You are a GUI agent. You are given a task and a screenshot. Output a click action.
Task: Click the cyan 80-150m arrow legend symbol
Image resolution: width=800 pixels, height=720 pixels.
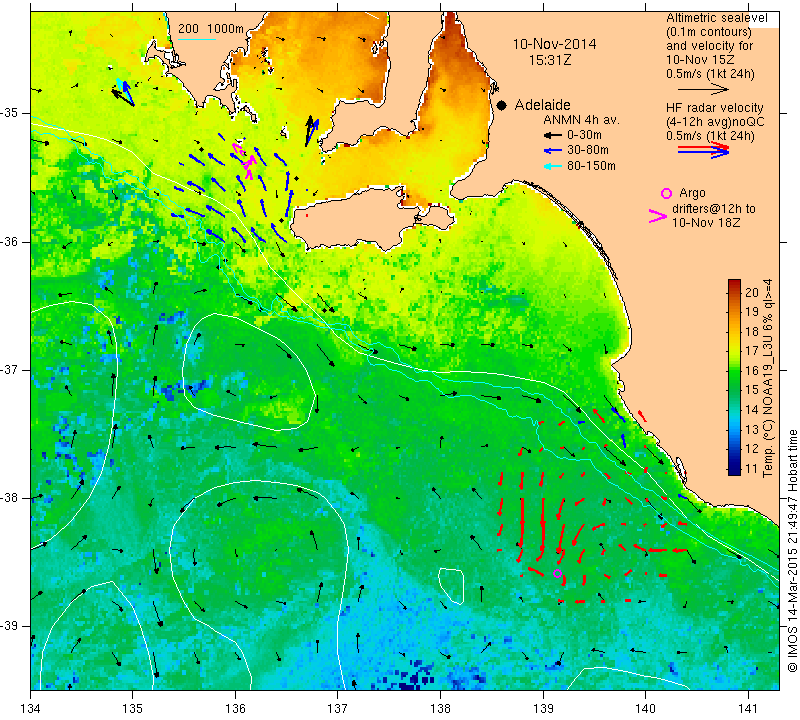(x=553, y=166)
